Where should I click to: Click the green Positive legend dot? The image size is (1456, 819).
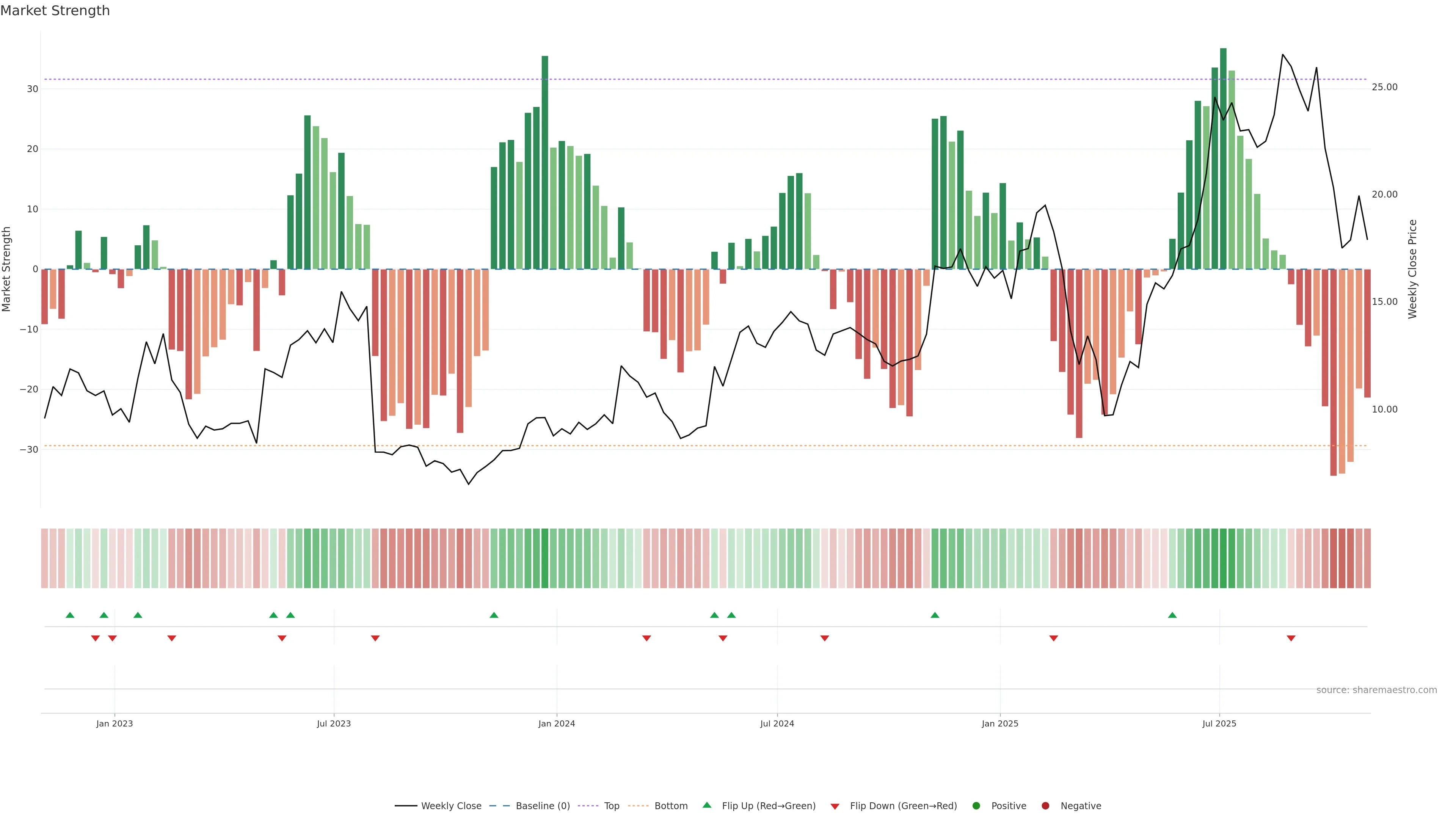(976, 806)
